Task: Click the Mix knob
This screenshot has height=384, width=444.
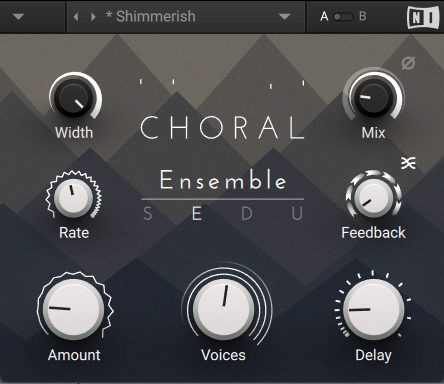Action: pos(374,97)
